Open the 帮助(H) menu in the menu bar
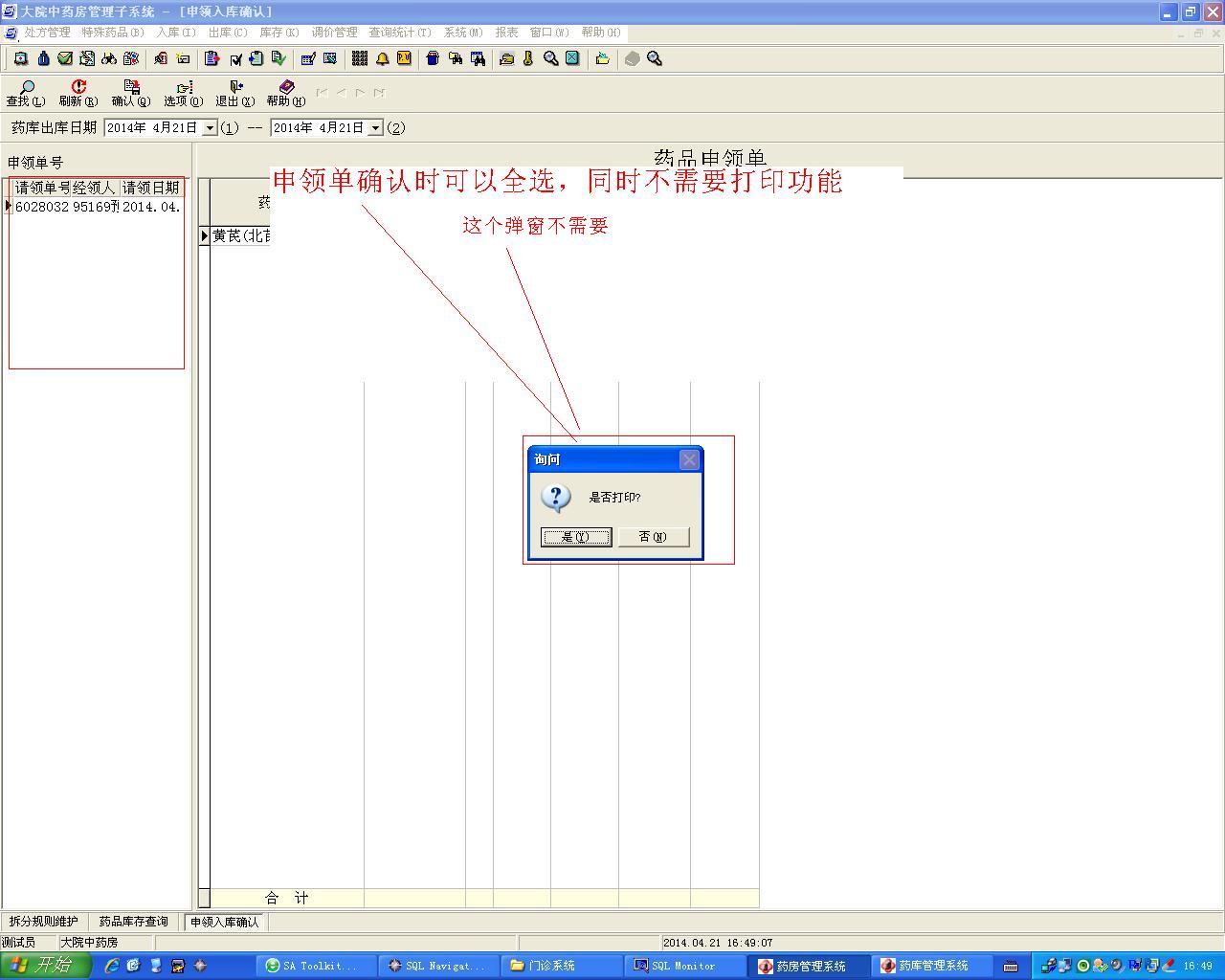Screen dimensions: 1225x980 [601, 33]
